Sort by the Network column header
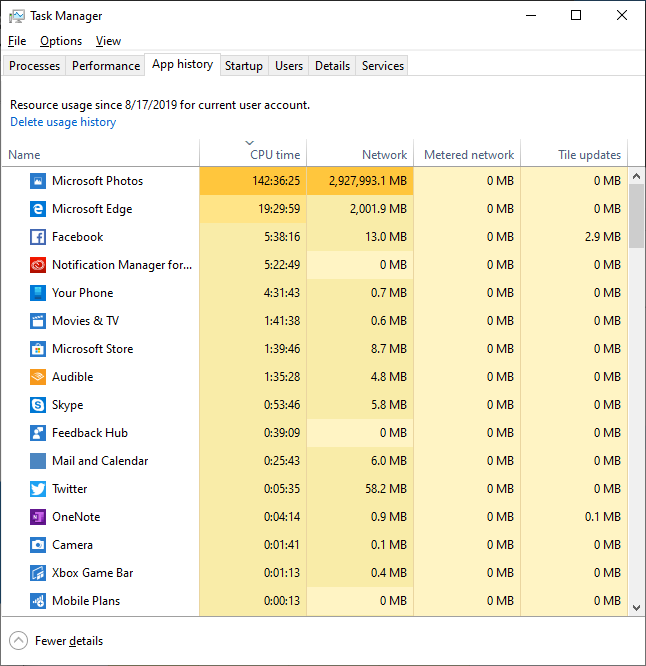646x666 pixels. [x=360, y=153]
